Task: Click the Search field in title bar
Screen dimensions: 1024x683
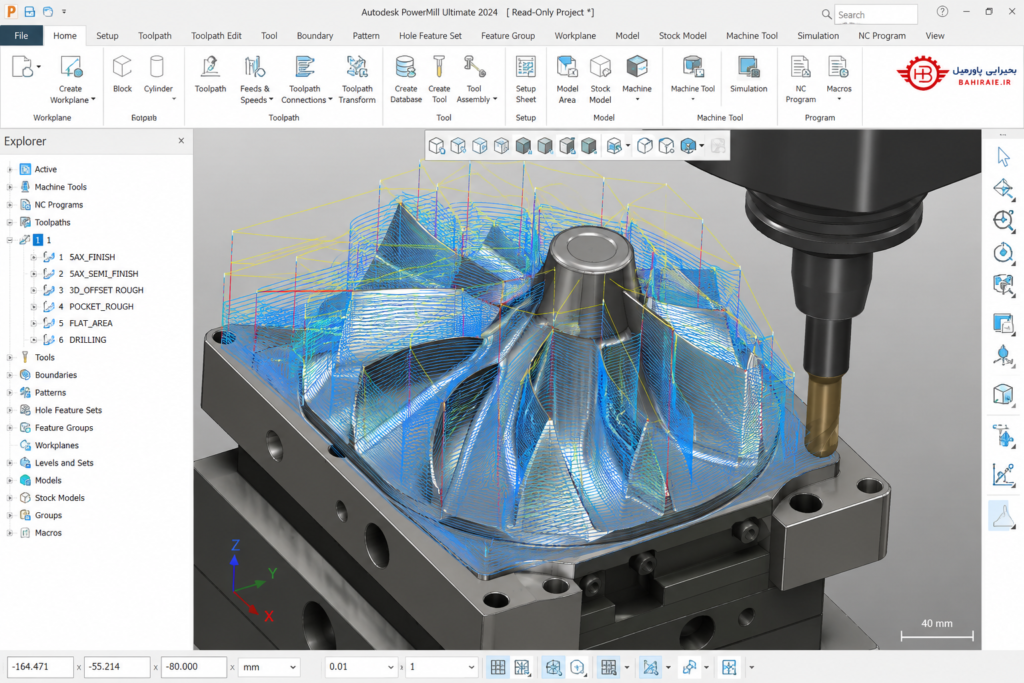Action: click(x=876, y=14)
